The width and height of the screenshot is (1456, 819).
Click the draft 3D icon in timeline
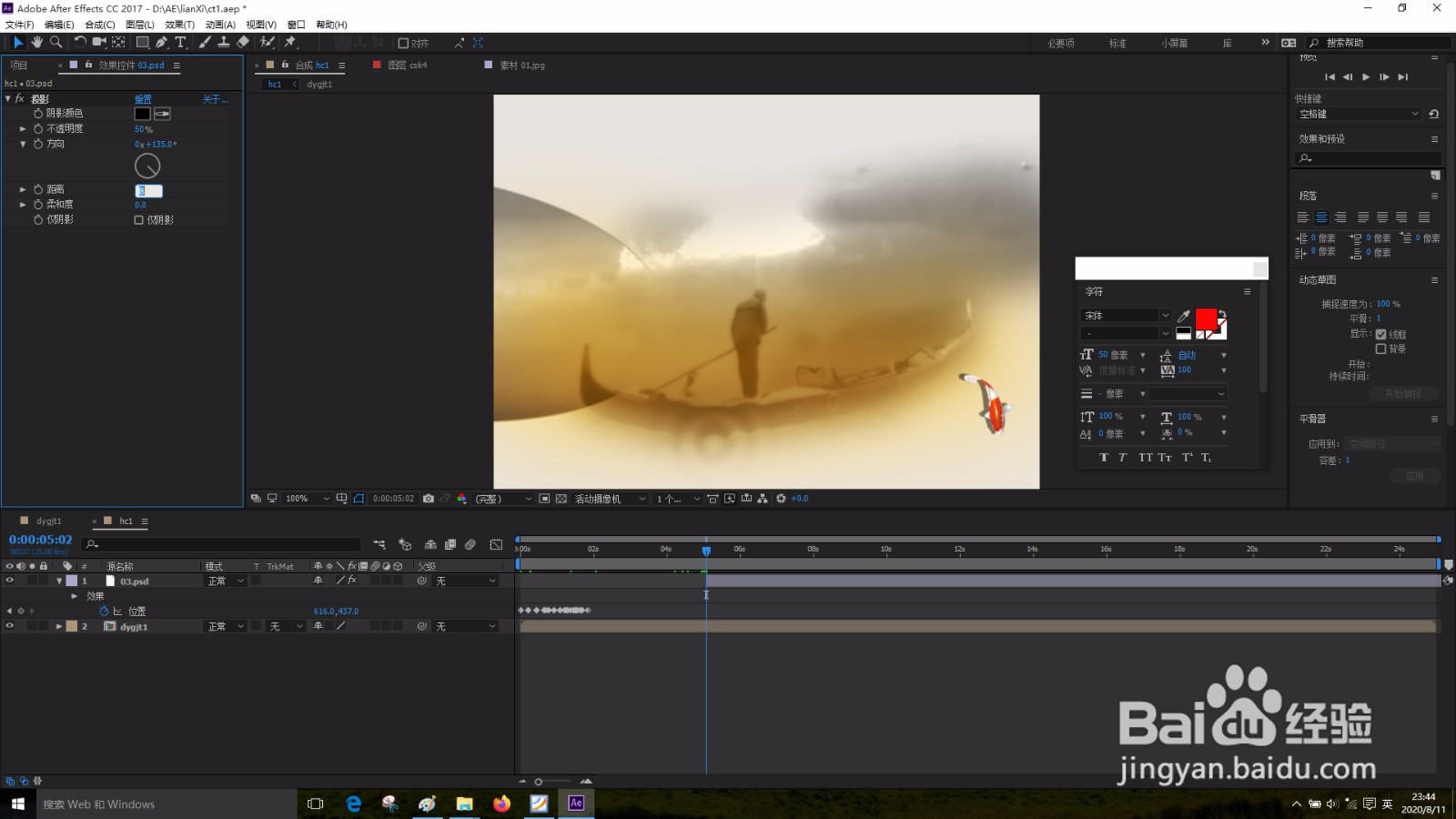tap(405, 544)
